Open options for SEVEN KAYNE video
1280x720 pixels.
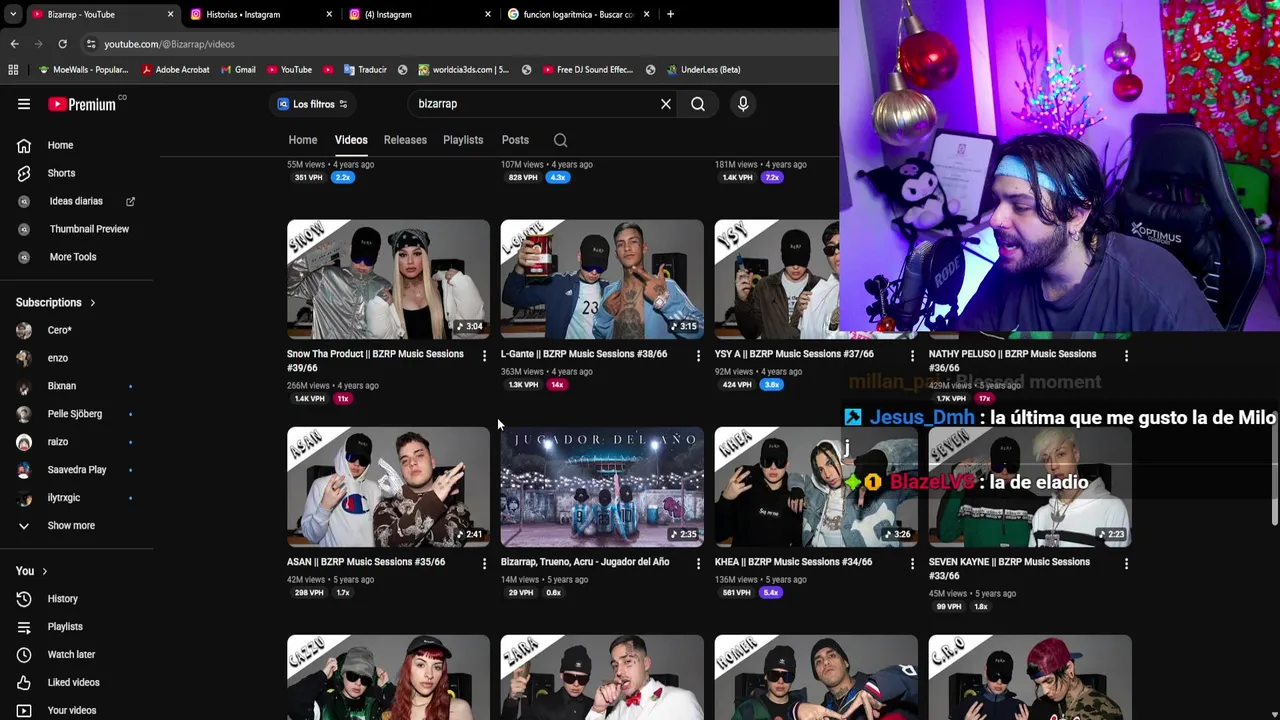point(1126,563)
